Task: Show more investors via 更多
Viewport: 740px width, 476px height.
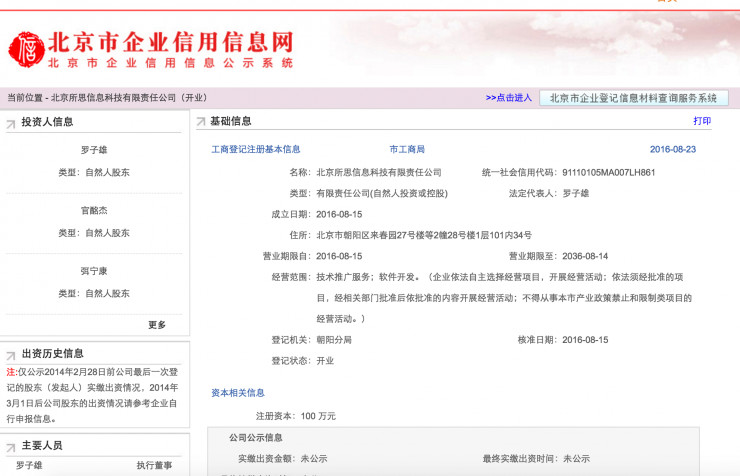Action: click(157, 325)
